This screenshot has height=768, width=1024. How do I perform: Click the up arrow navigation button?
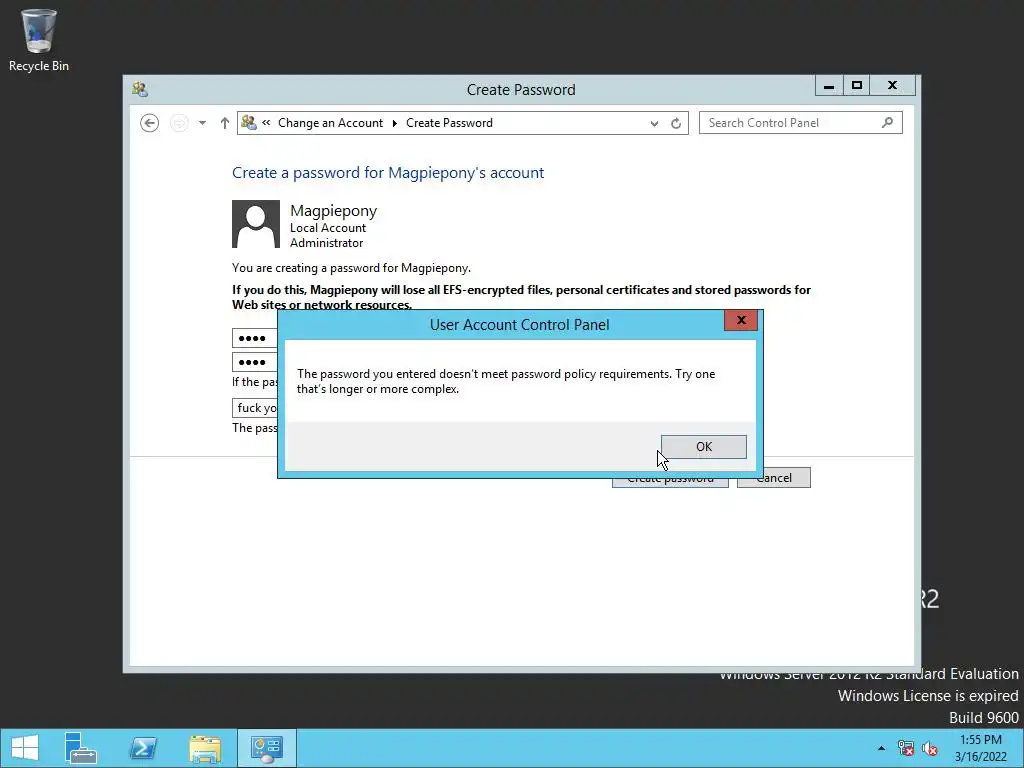(225, 123)
